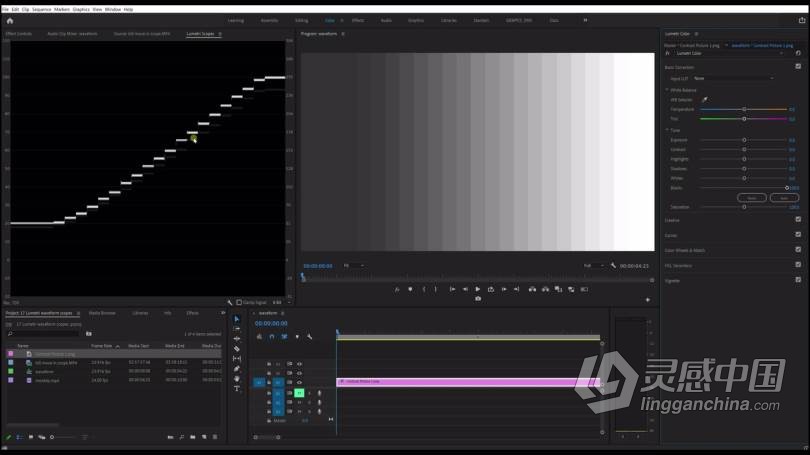Click the Saturation slider handle
This screenshot has height=455, width=810.
pos(744,207)
